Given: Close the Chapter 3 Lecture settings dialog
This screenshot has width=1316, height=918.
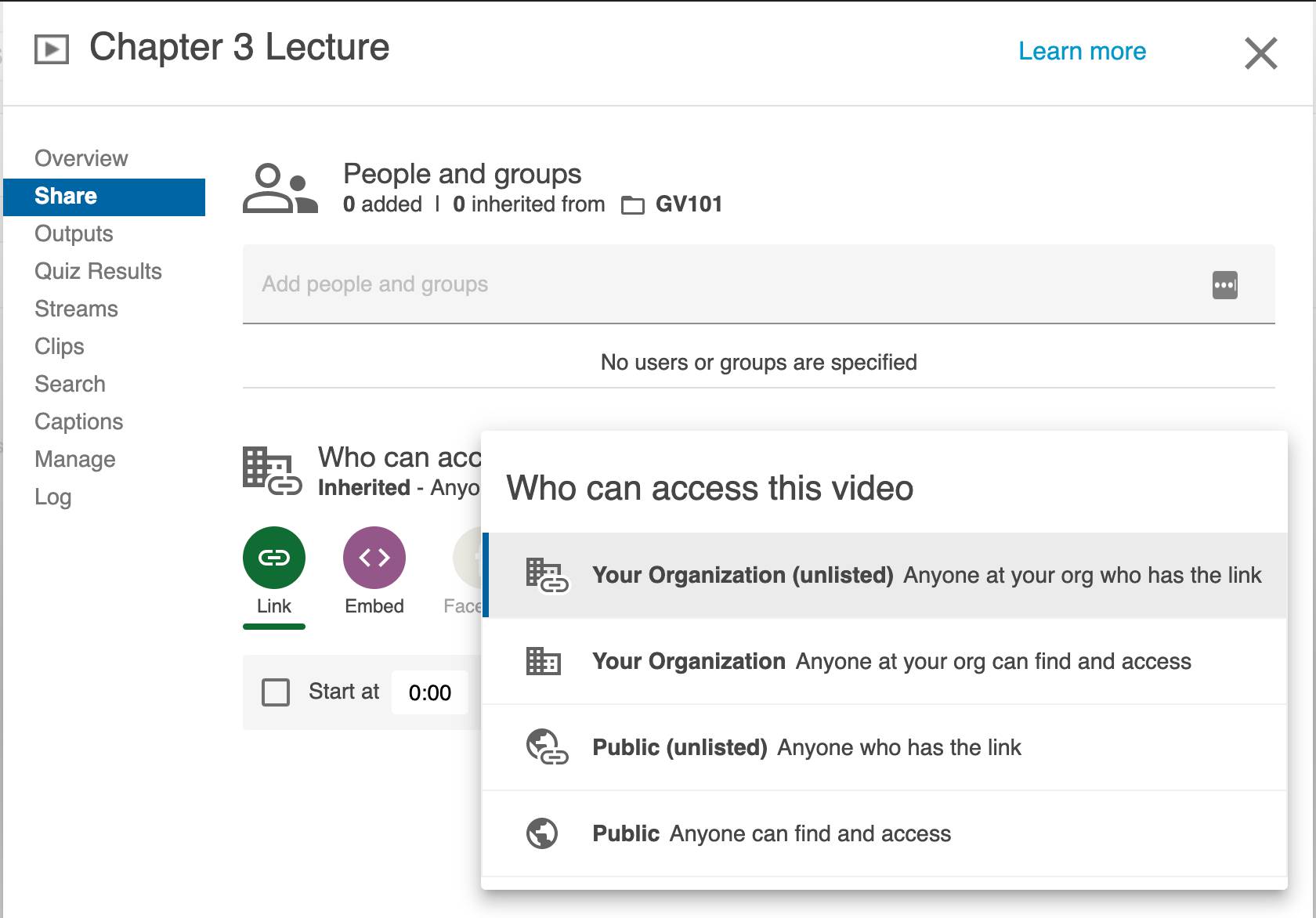Looking at the screenshot, I should coord(1260,53).
